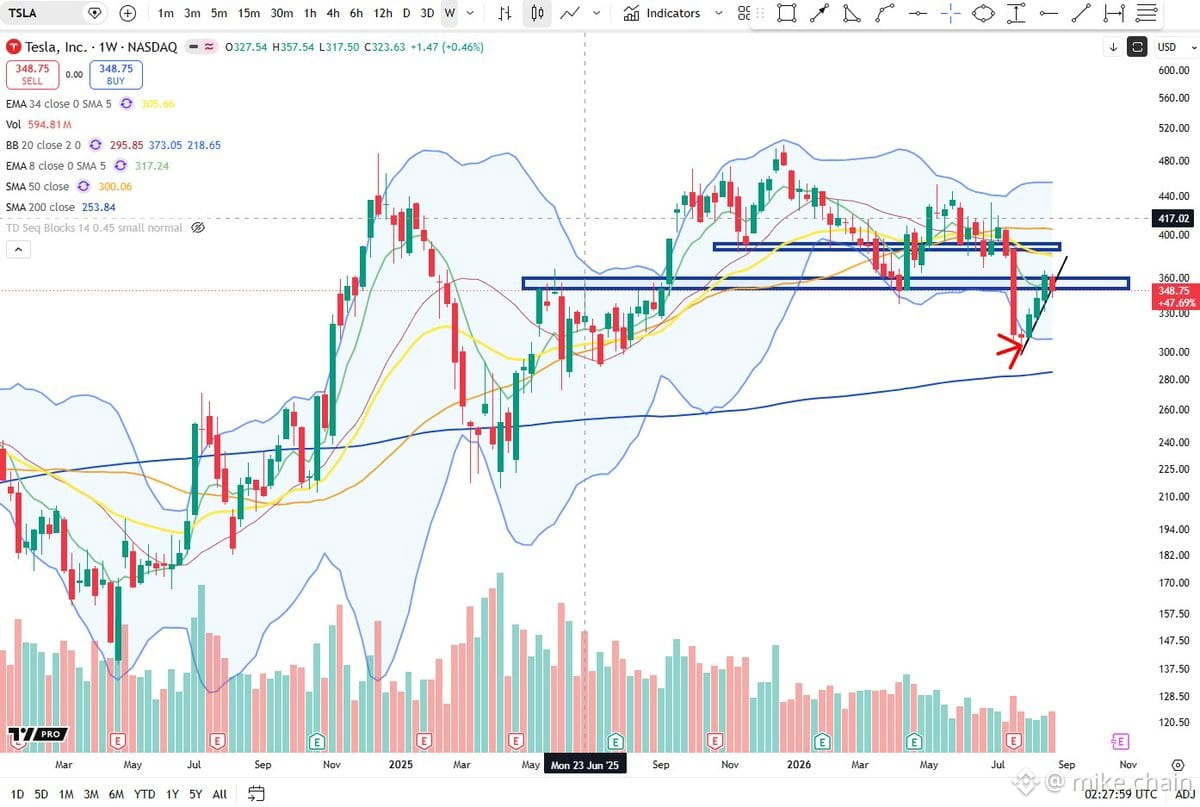1200x807 pixels.
Task: Click the refresh icon beside EMA 34
Action: [127, 103]
